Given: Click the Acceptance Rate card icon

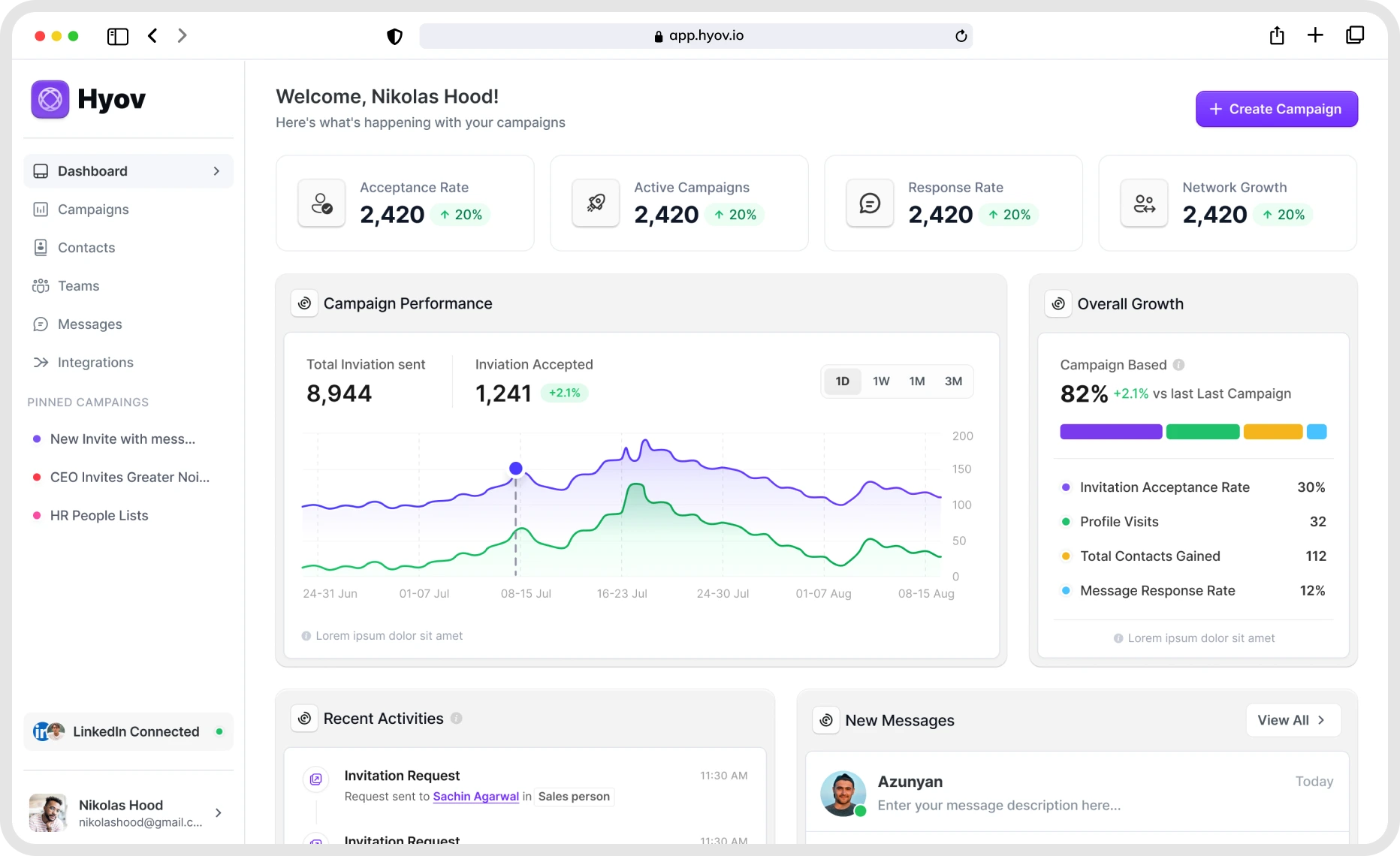Looking at the screenshot, I should pos(321,203).
